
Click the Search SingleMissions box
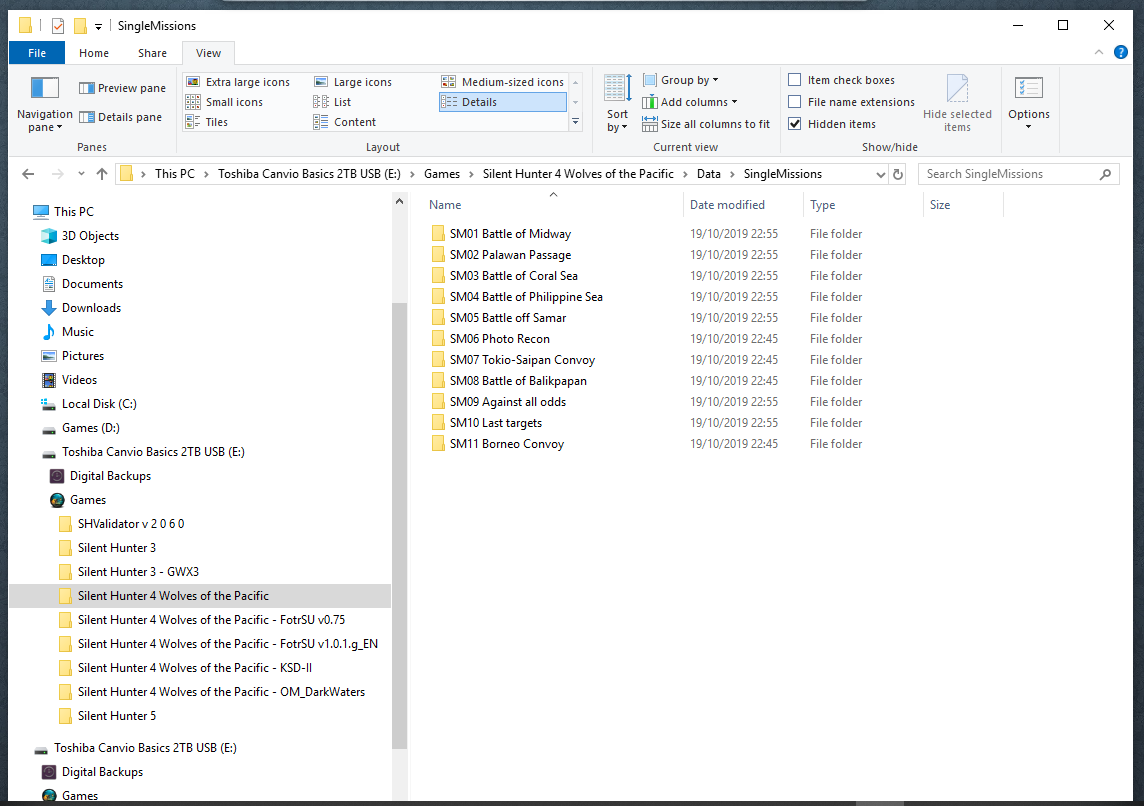1019,174
